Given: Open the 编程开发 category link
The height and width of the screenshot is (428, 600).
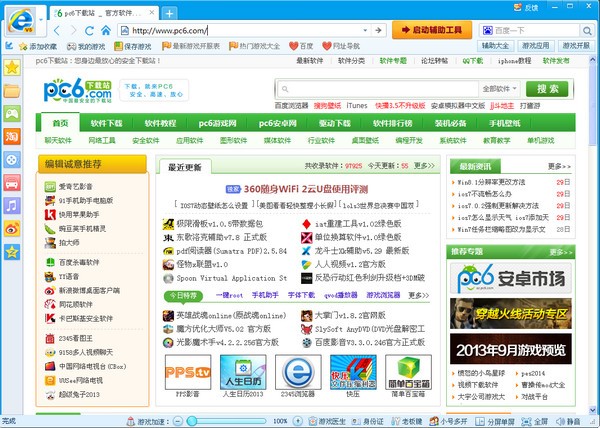Looking at the screenshot, I should pyautogui.click(x=409, y=140).
